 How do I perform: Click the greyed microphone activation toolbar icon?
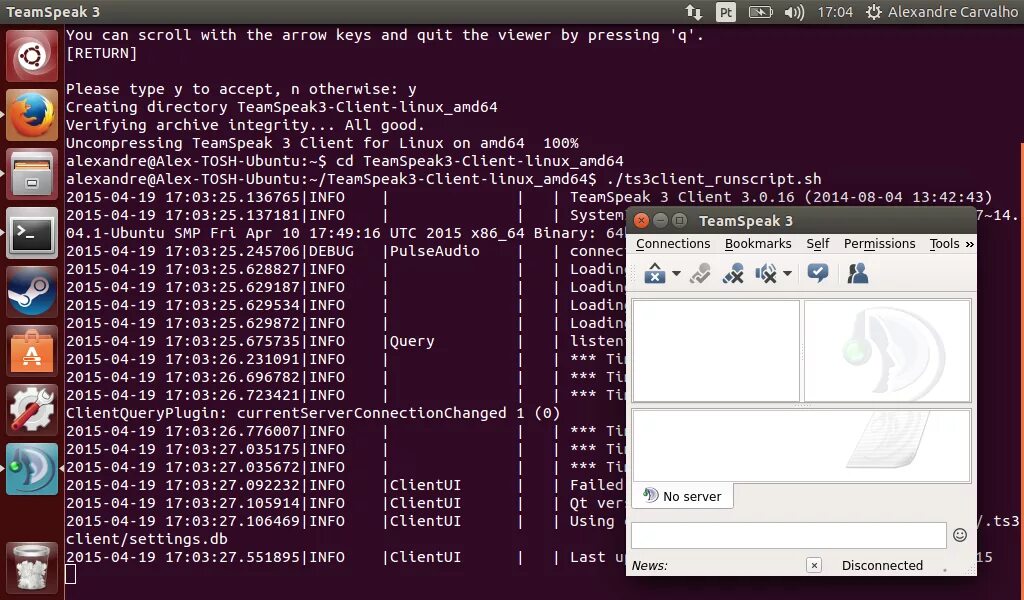(700, 274)
